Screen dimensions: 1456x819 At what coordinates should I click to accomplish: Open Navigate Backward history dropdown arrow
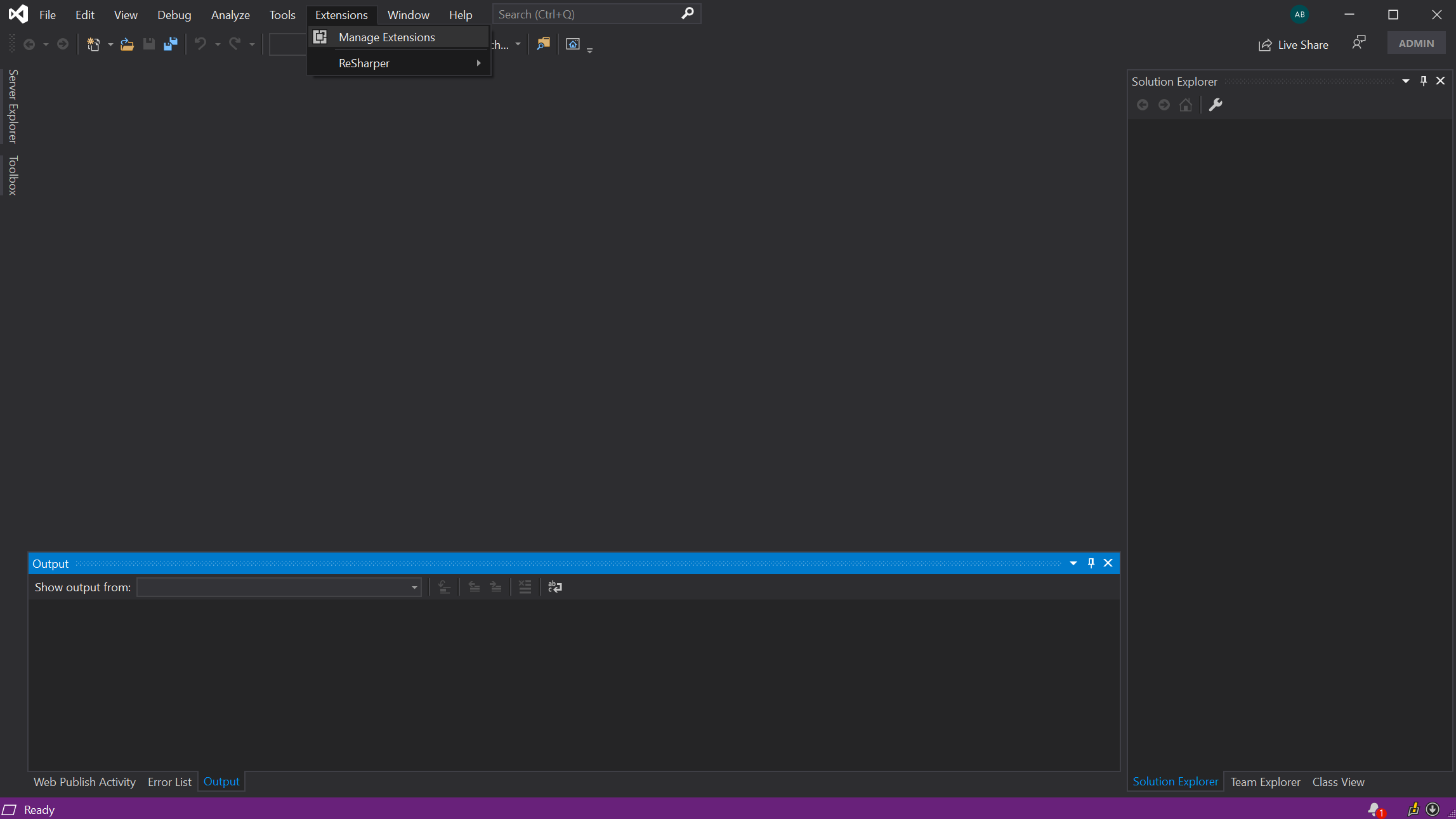point(46,44)
